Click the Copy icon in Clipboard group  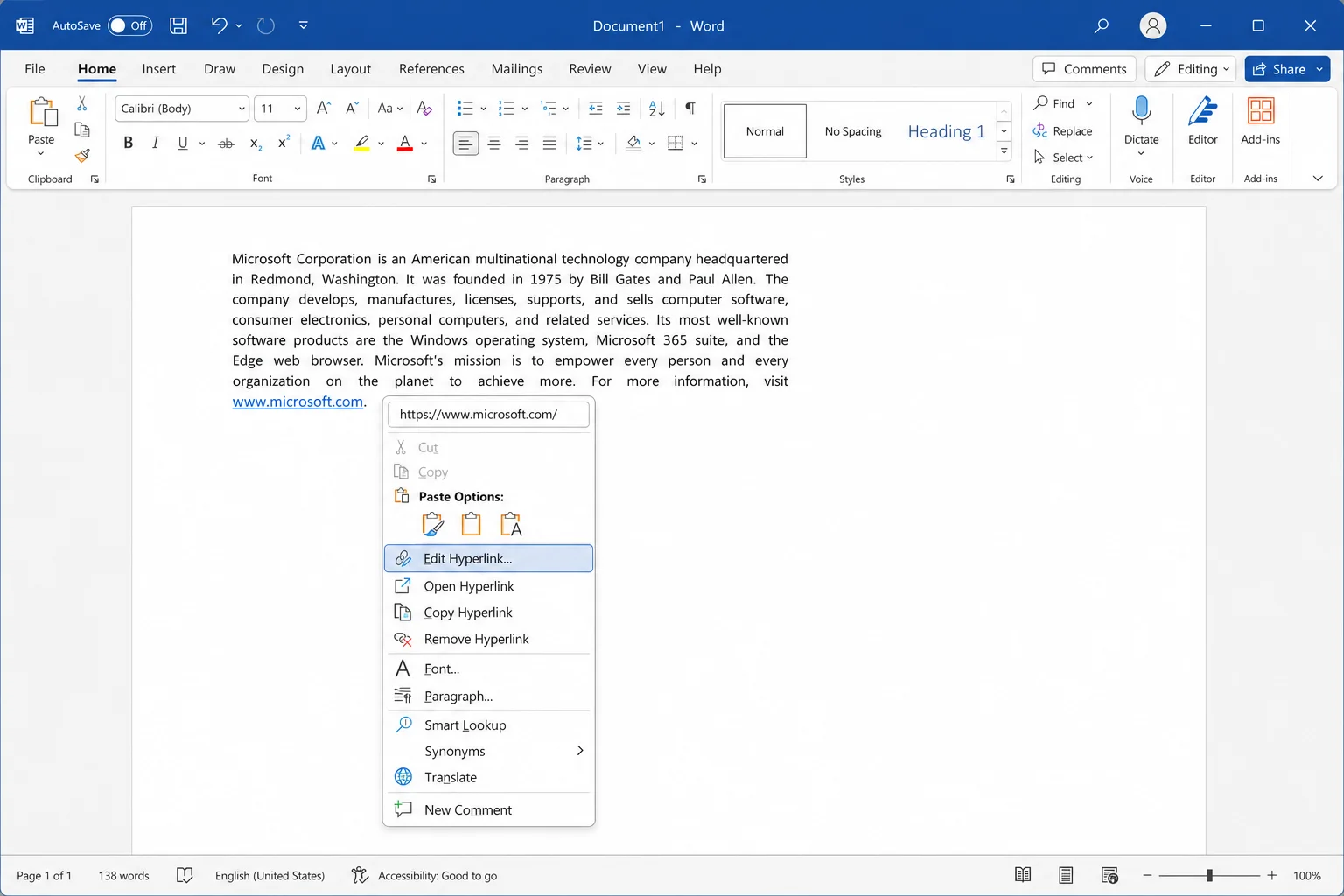coord(82,129)
